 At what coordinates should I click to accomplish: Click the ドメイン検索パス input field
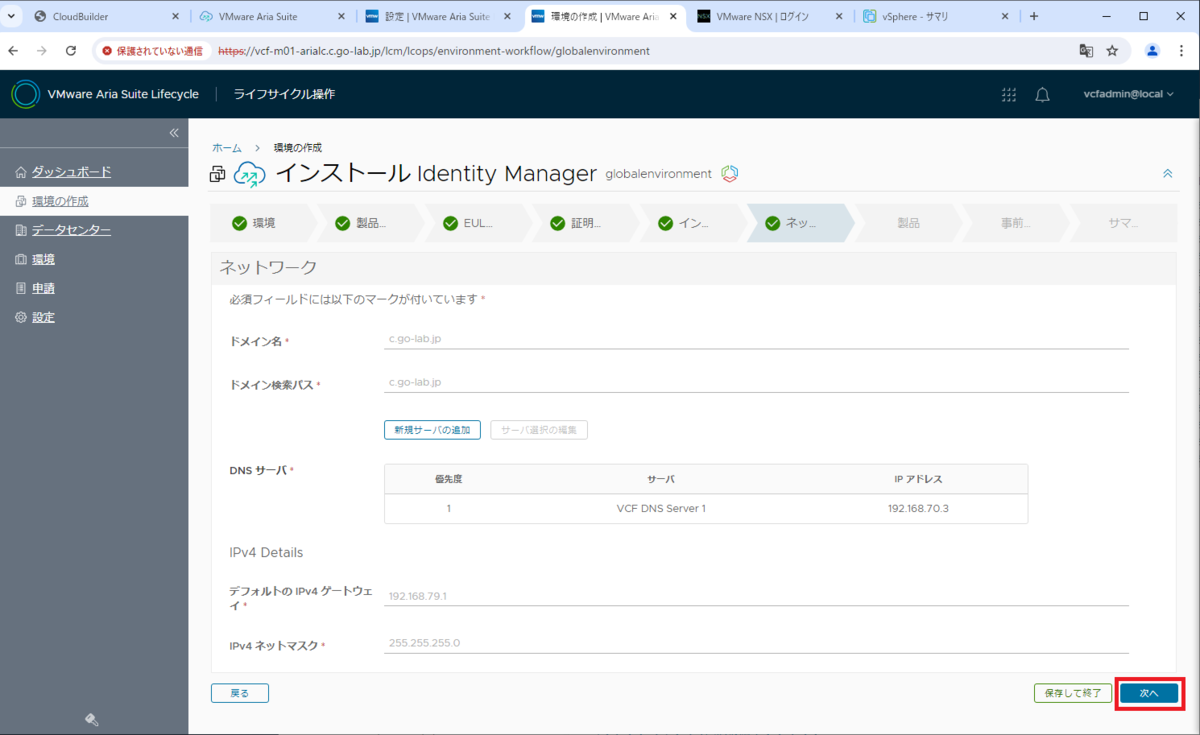[x=757, y=382]
